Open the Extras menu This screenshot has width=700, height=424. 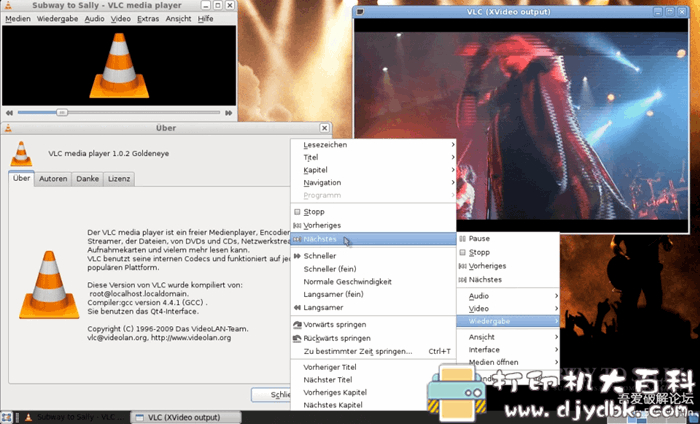point(148,19)
